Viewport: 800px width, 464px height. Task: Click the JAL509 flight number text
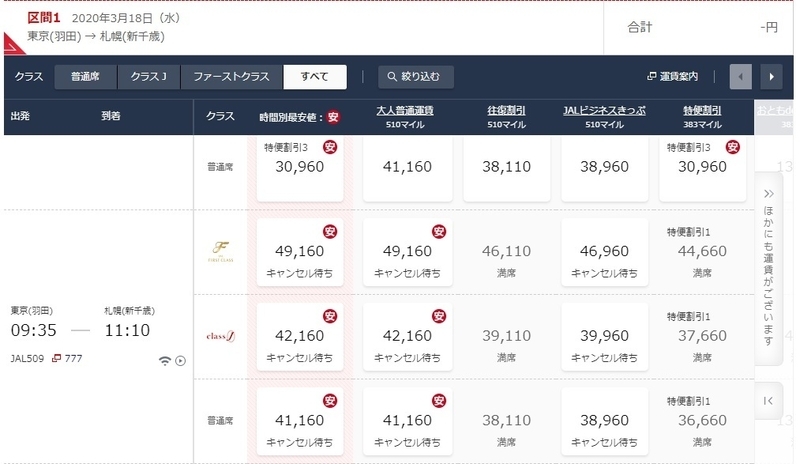(x=27, y=358)
